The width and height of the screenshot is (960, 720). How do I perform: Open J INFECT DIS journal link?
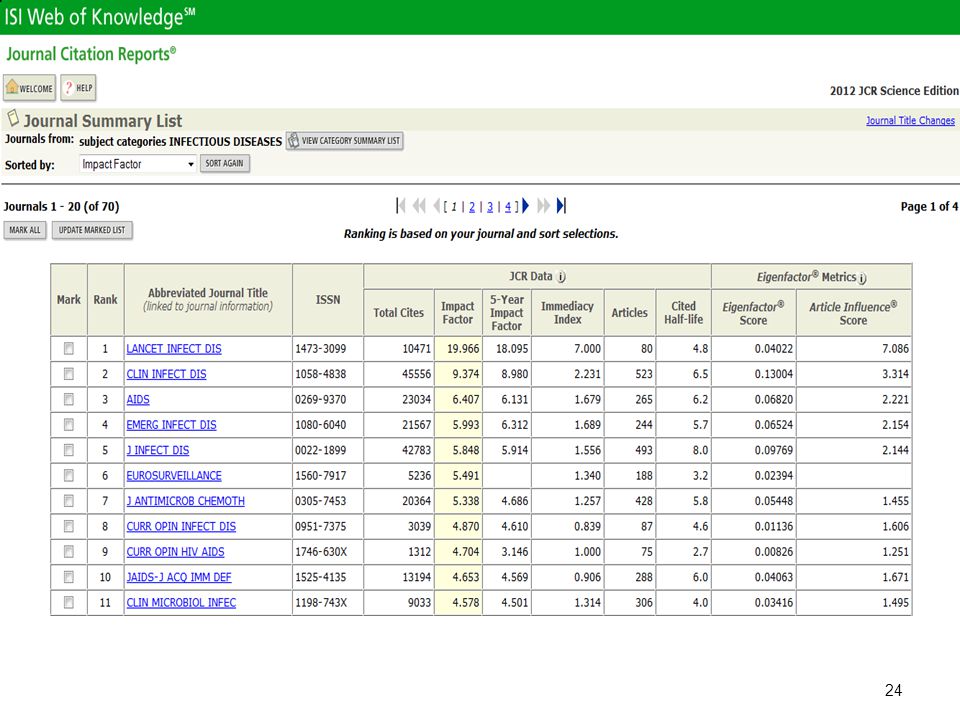tap(157, 450)
